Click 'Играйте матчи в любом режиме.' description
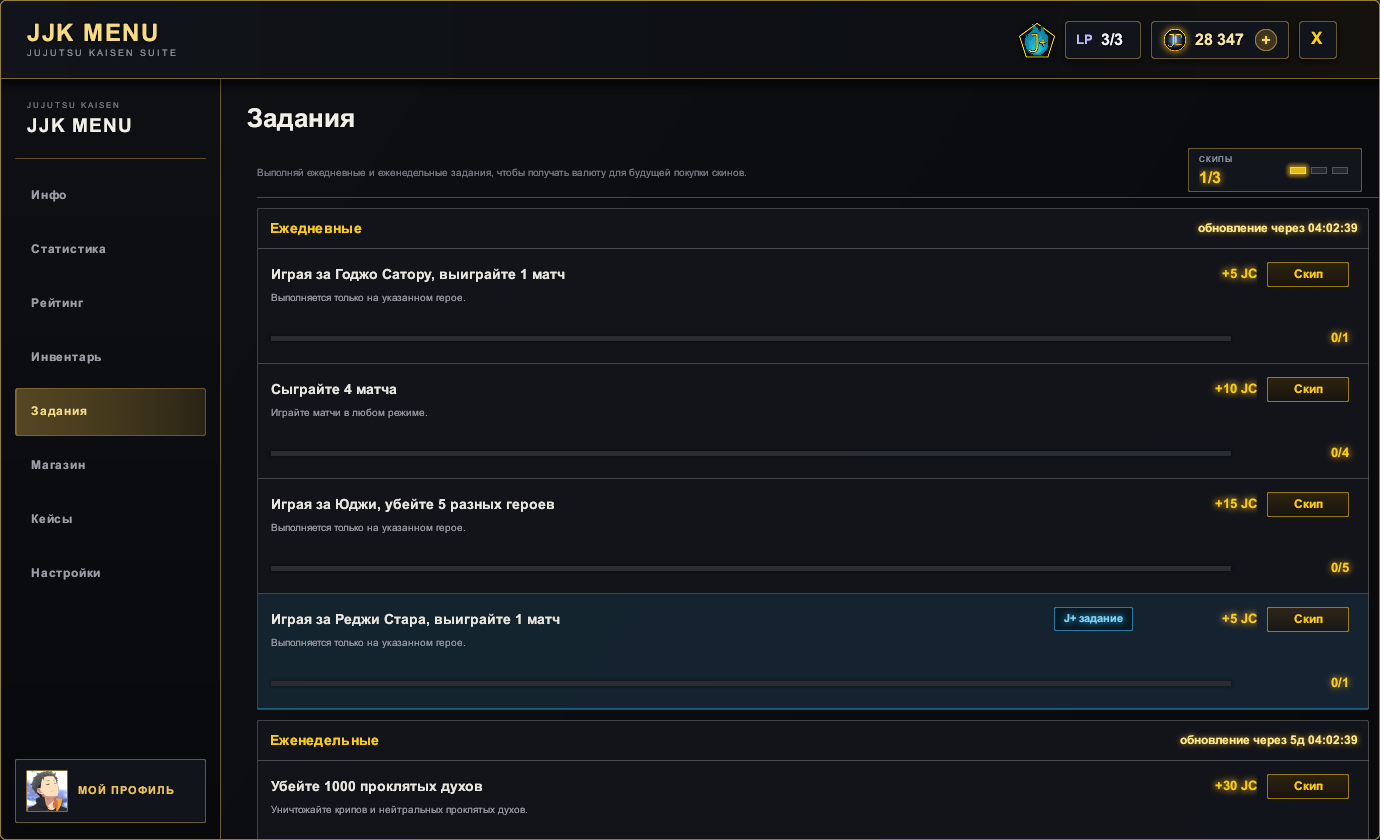 point(349,413)
